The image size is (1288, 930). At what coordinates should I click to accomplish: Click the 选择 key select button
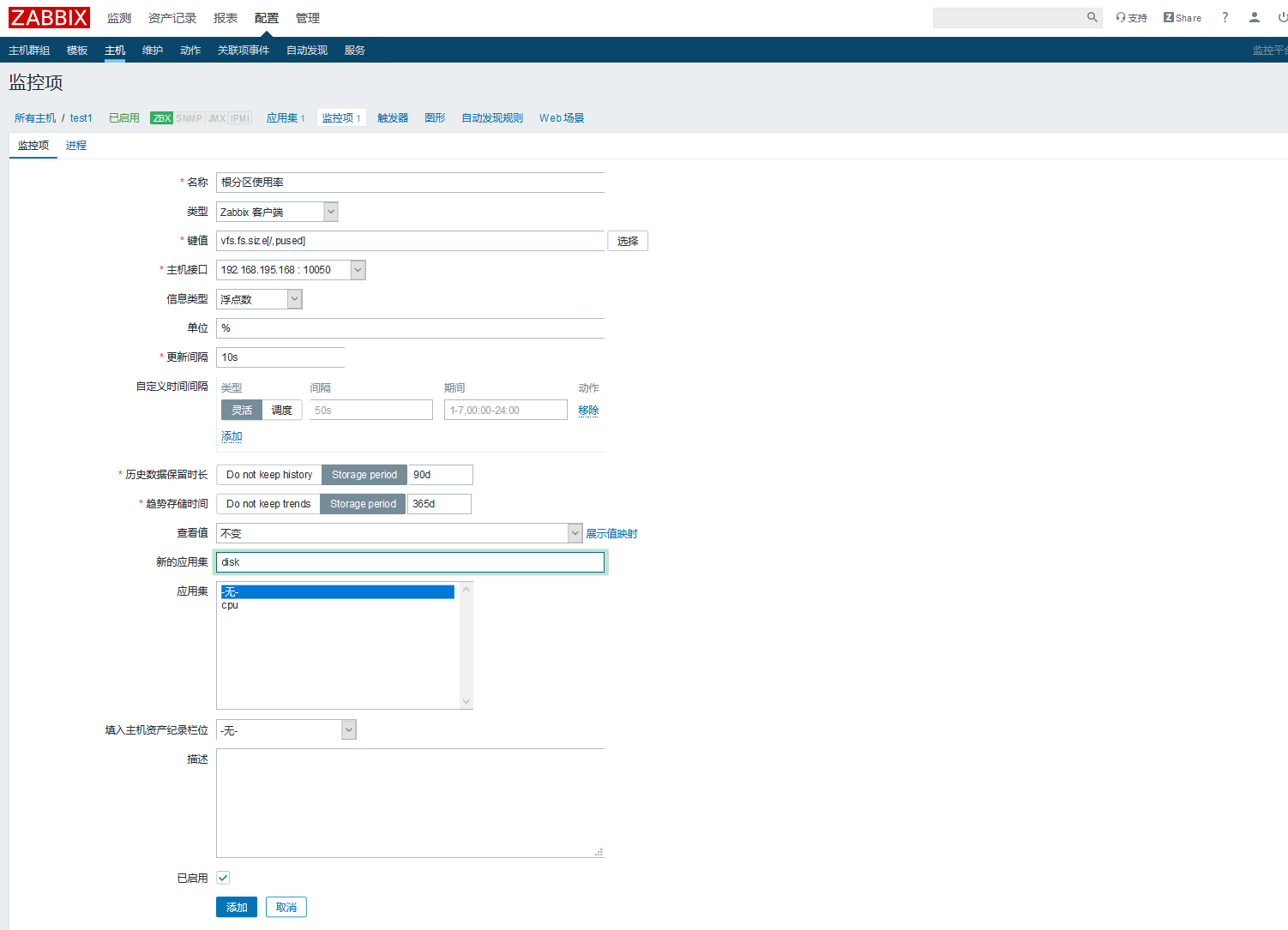628,241
